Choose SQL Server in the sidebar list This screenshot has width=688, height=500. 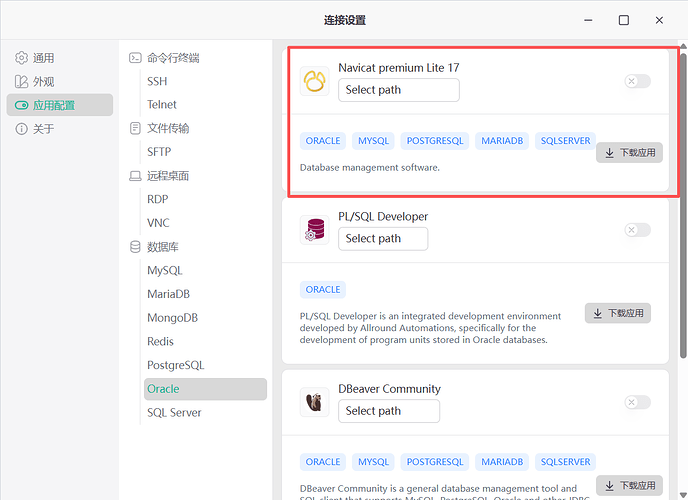click(x=174, y=412)
